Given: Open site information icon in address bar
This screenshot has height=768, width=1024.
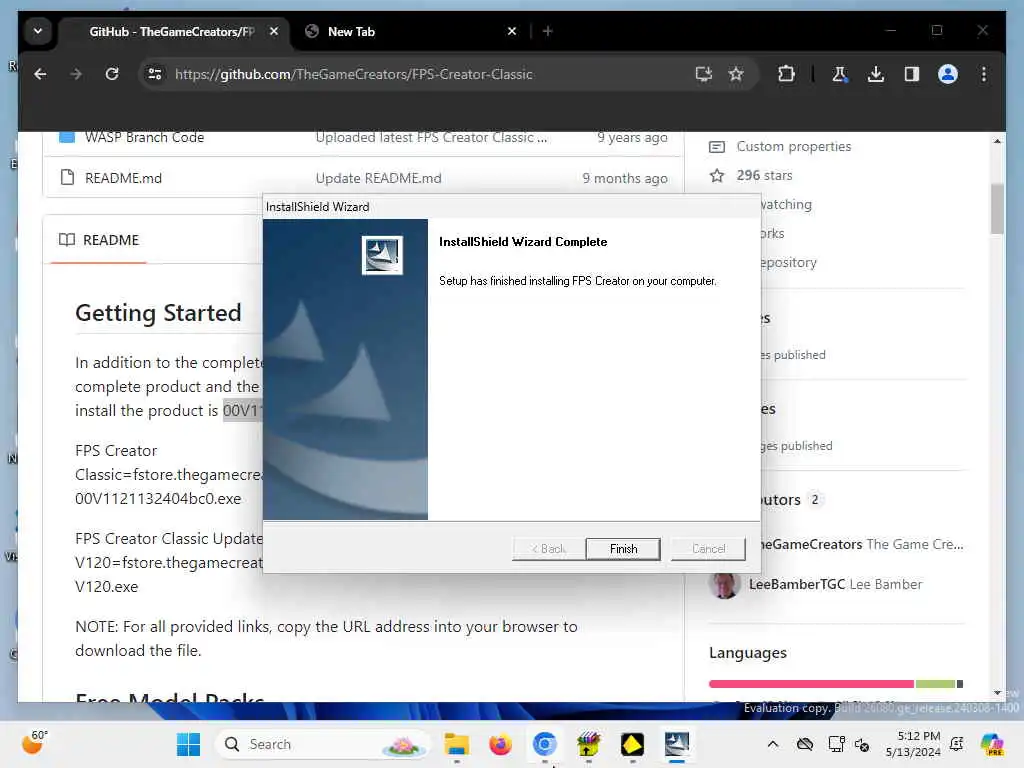Looking at the screenshot, I should 155,74.
